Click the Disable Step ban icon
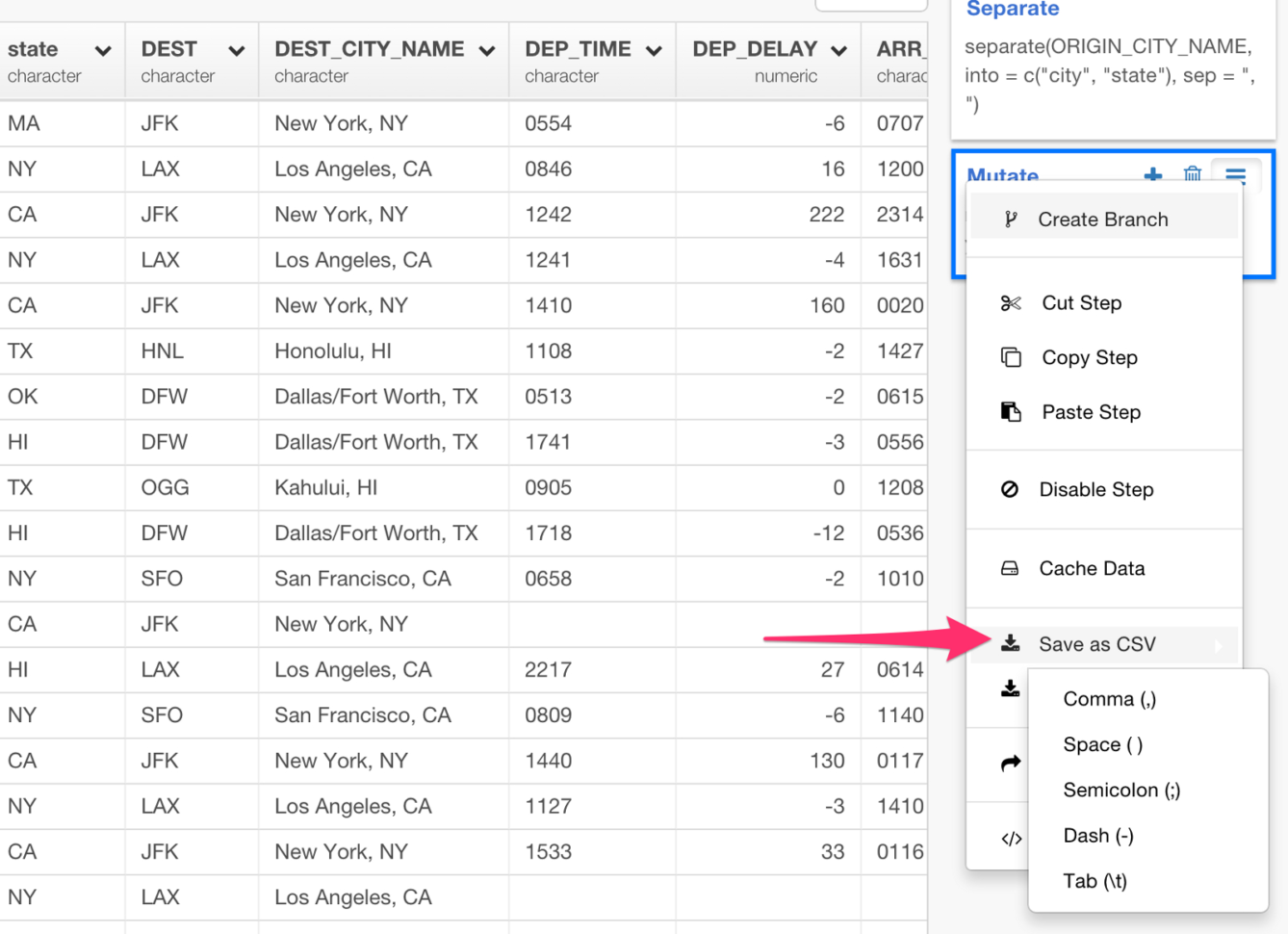 point(1010,489)
